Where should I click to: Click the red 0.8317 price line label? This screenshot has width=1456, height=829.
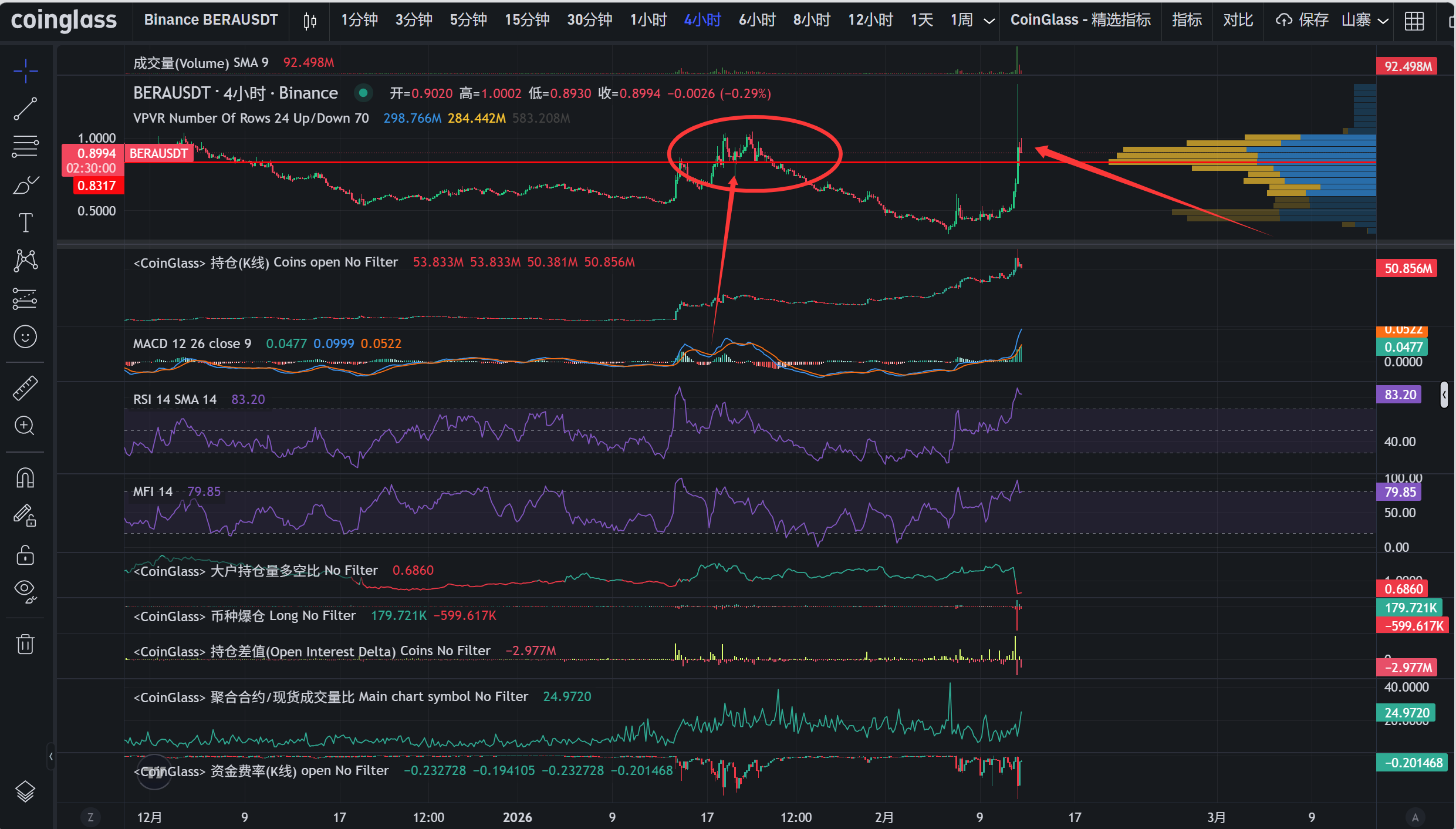click(97, 186)
